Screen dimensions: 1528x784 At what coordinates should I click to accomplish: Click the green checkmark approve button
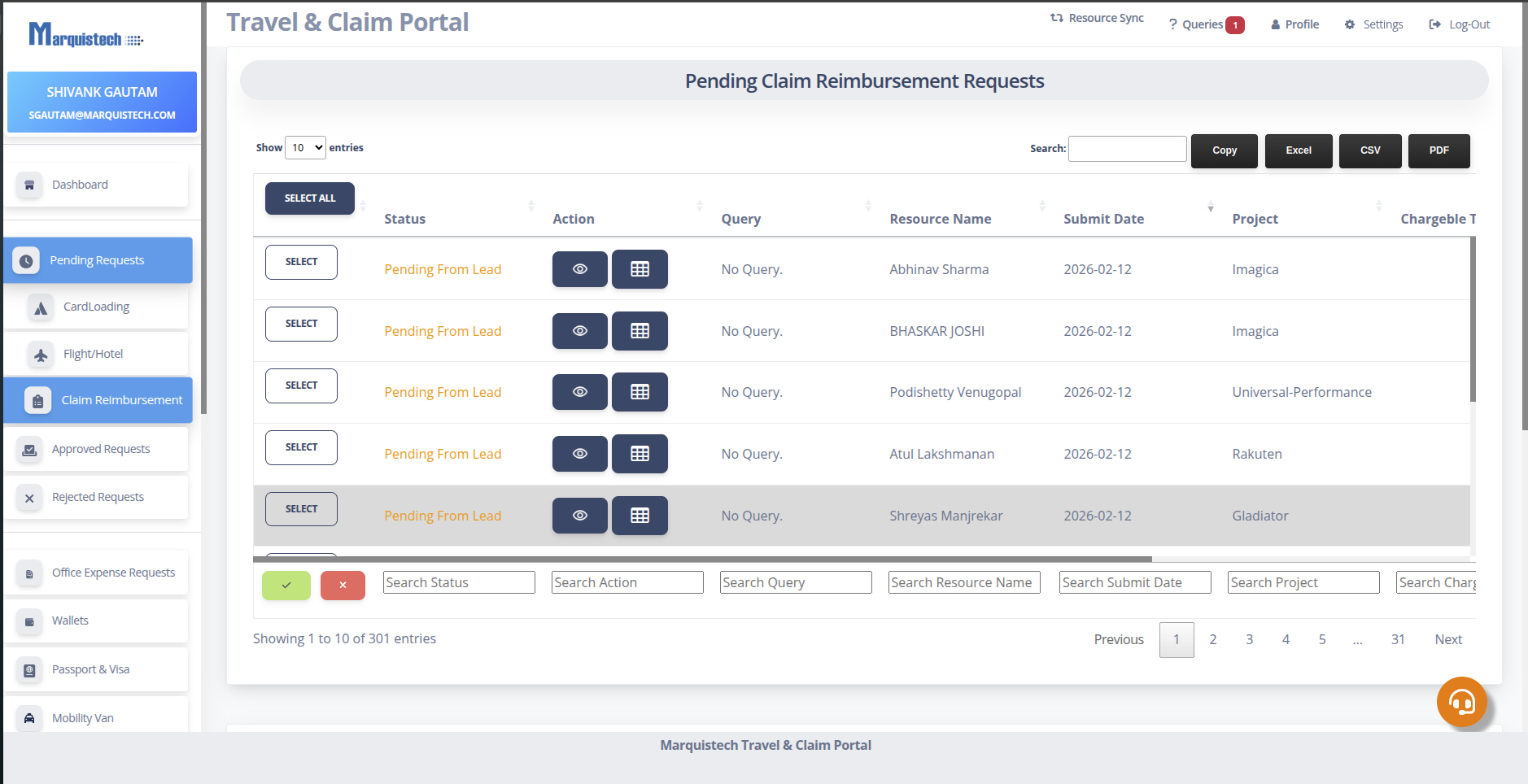click(286, 585)
